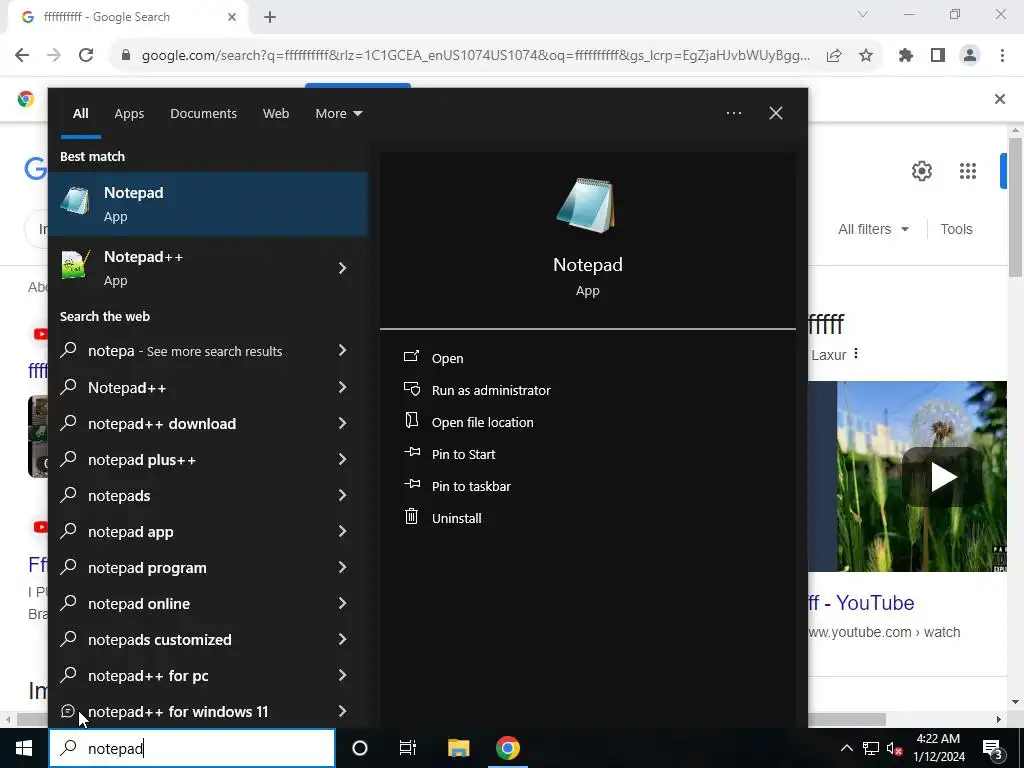Reload the Chrome page

coord(86,56)
